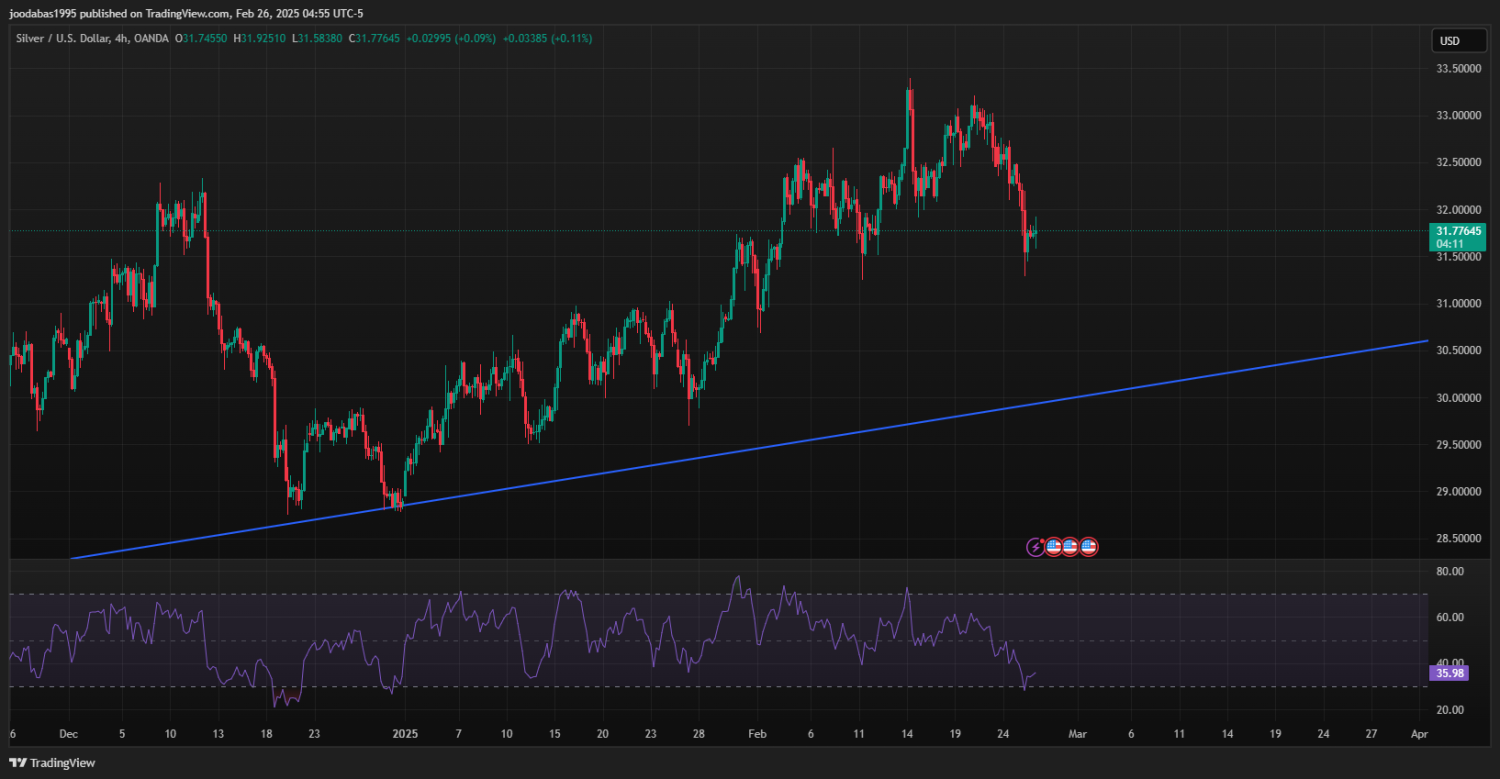Click the 33.50000 level on price axis

[x=1458, y=69]
